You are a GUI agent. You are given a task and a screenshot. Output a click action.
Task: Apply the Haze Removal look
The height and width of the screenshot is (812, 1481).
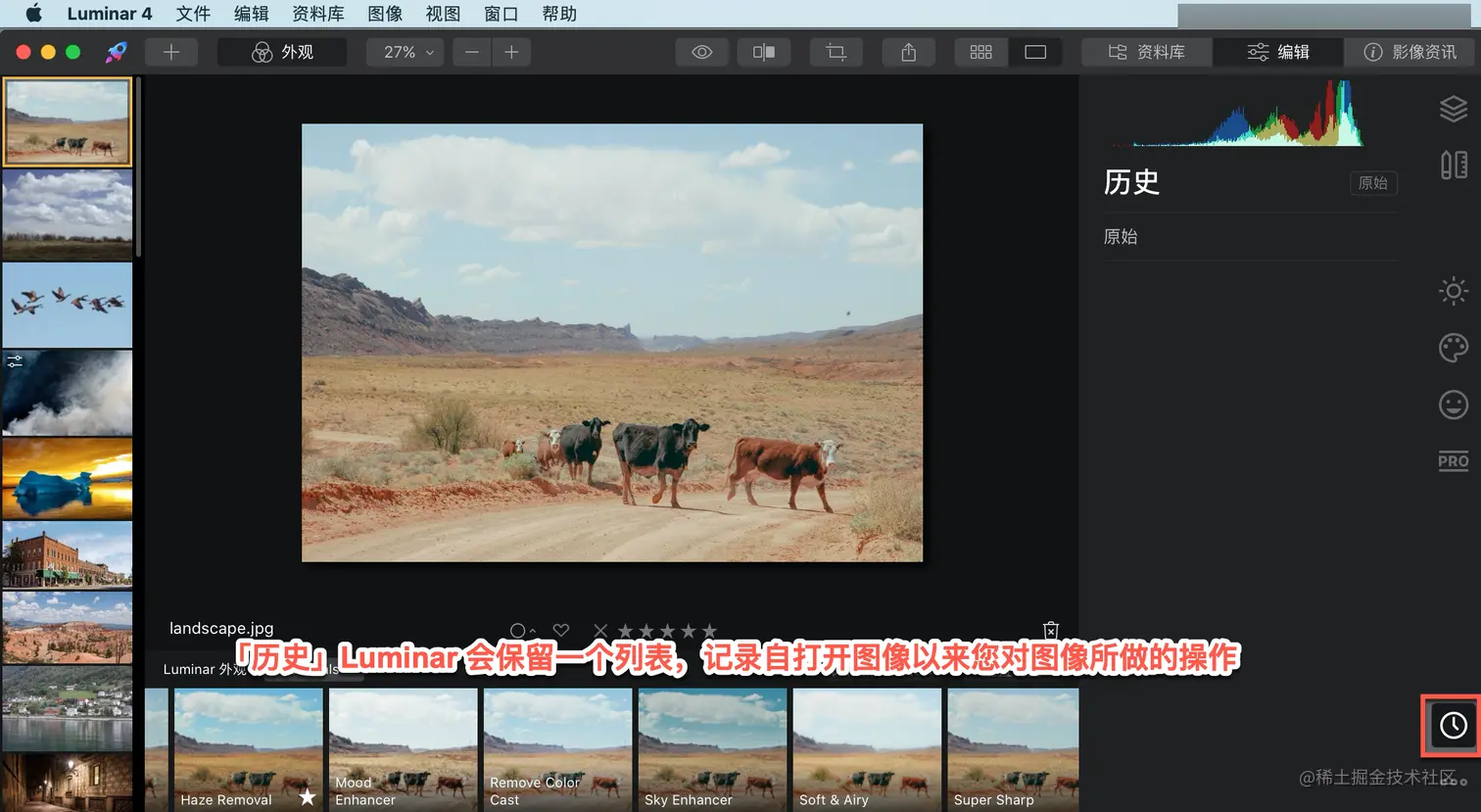(x=248, y=749)
